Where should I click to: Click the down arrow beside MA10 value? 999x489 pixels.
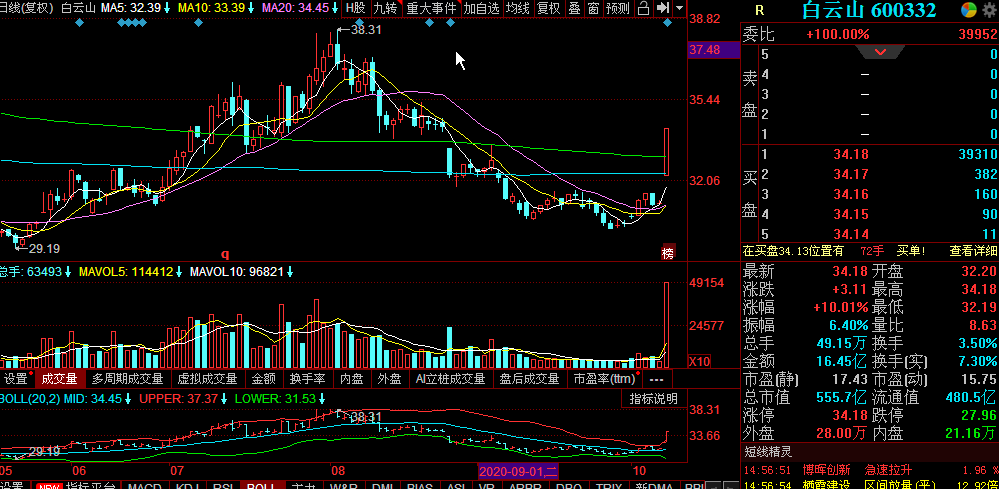pyautogui.click(x=251, y=8)
